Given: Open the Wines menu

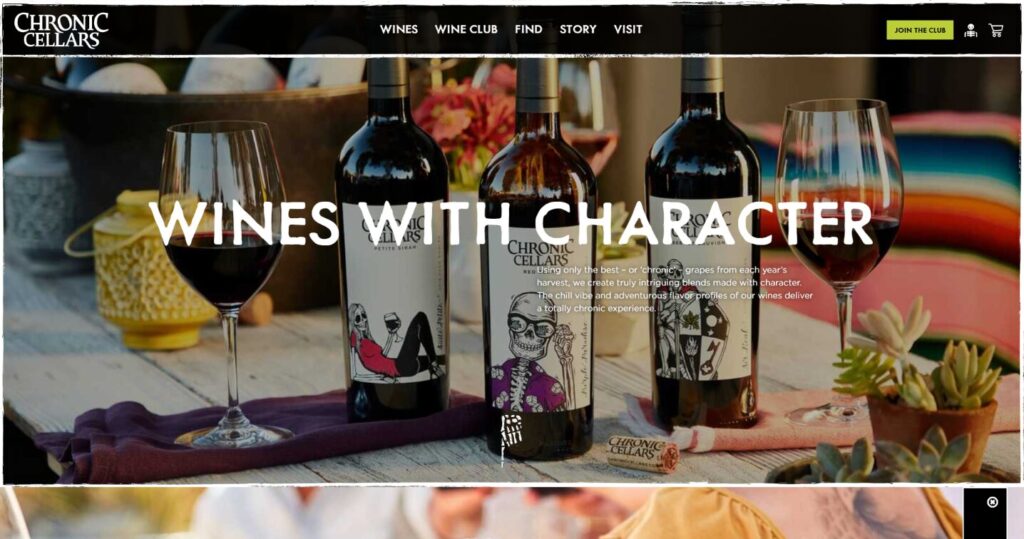Looking at the screenshot, I should [398, 29].
